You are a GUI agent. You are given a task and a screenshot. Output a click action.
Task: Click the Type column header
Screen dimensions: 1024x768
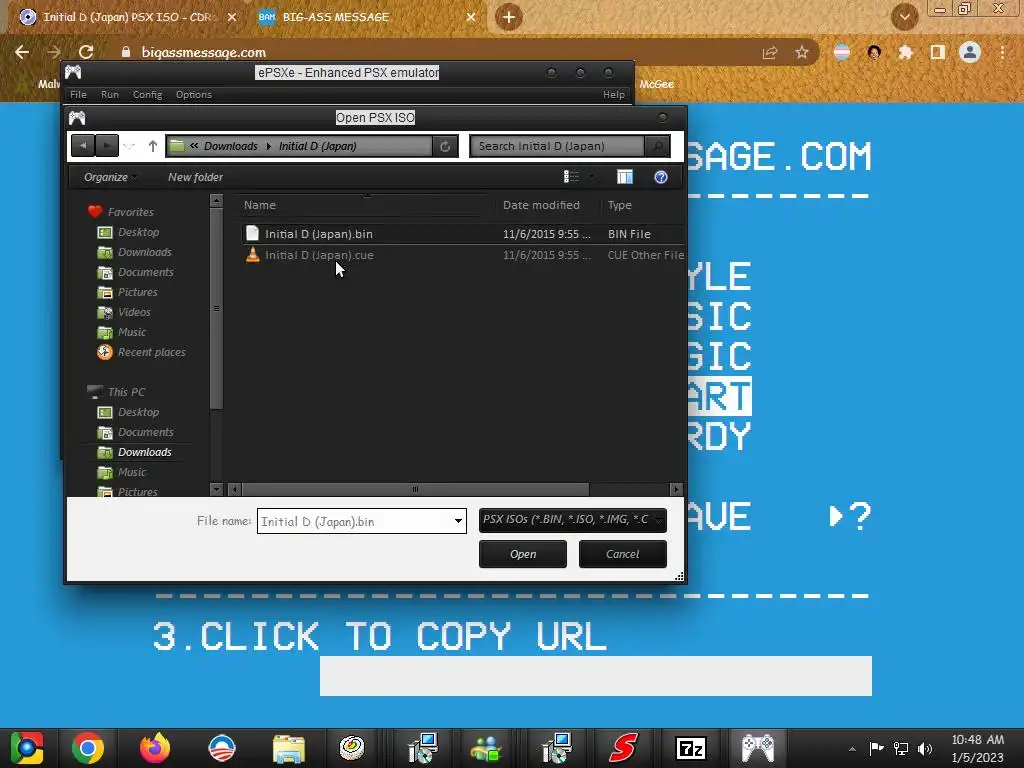tap(620, 205)
